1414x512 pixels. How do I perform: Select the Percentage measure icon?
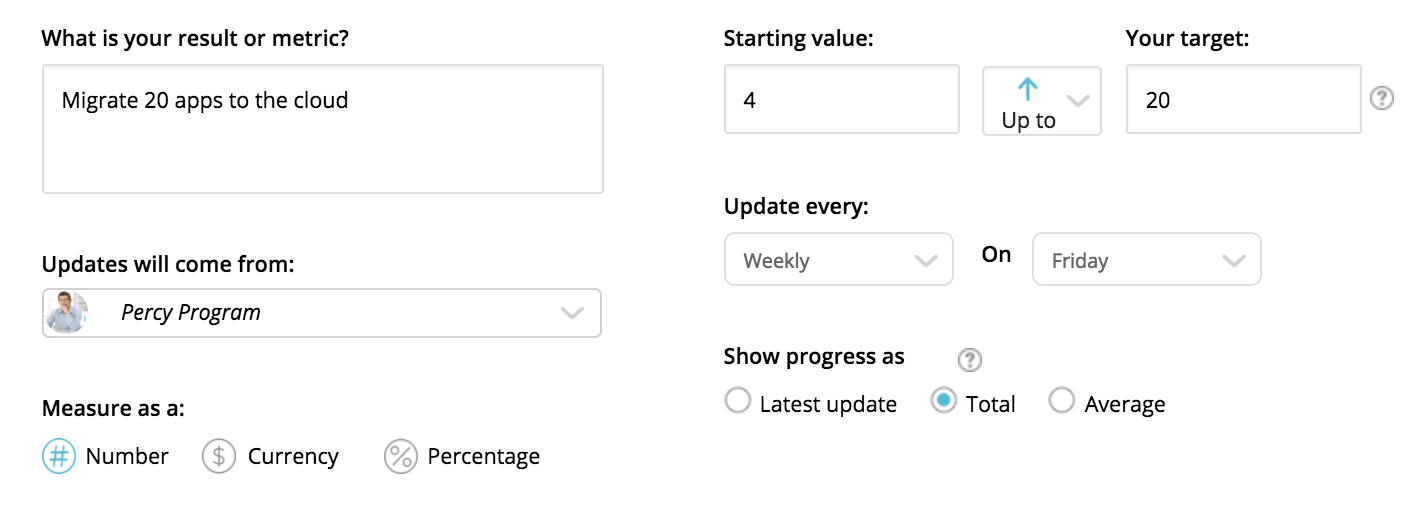pos(401,457)
